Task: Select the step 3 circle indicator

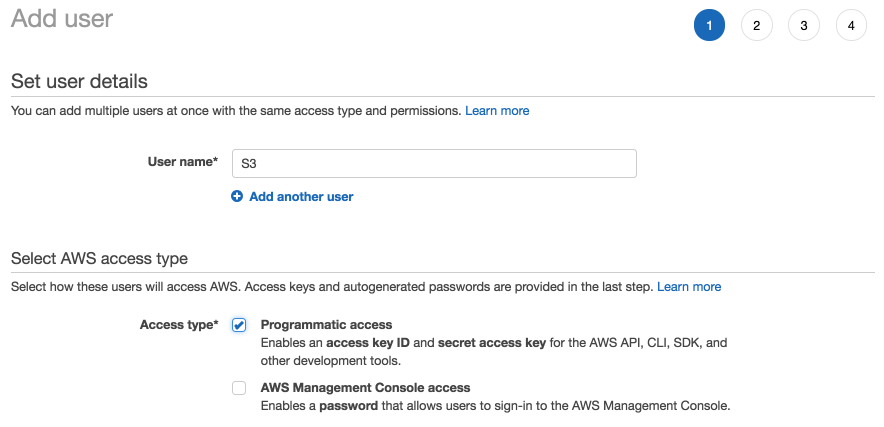Action: tap(804, 26)
